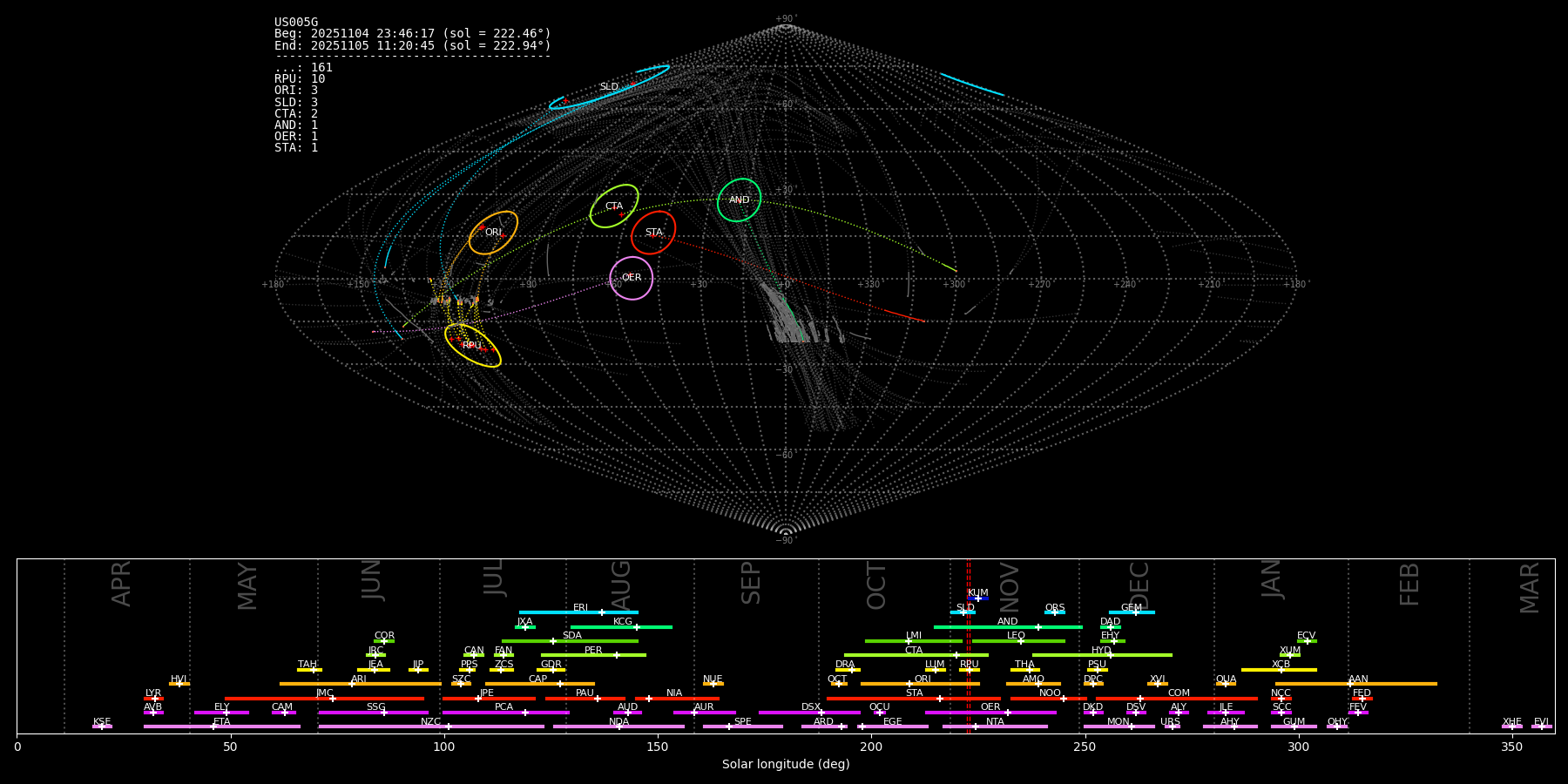1568x784 pixels.
Task: Click the MAR month label
Action: [1529, 587]
